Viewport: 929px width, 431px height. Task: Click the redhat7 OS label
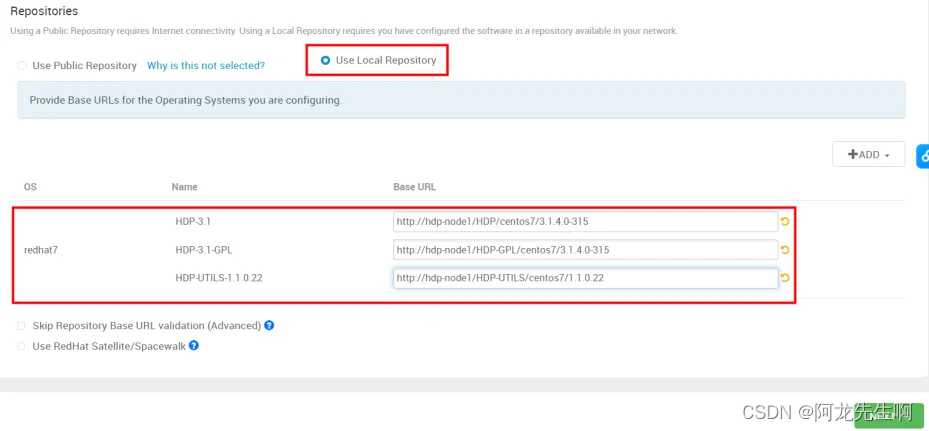tap(41, 250)
